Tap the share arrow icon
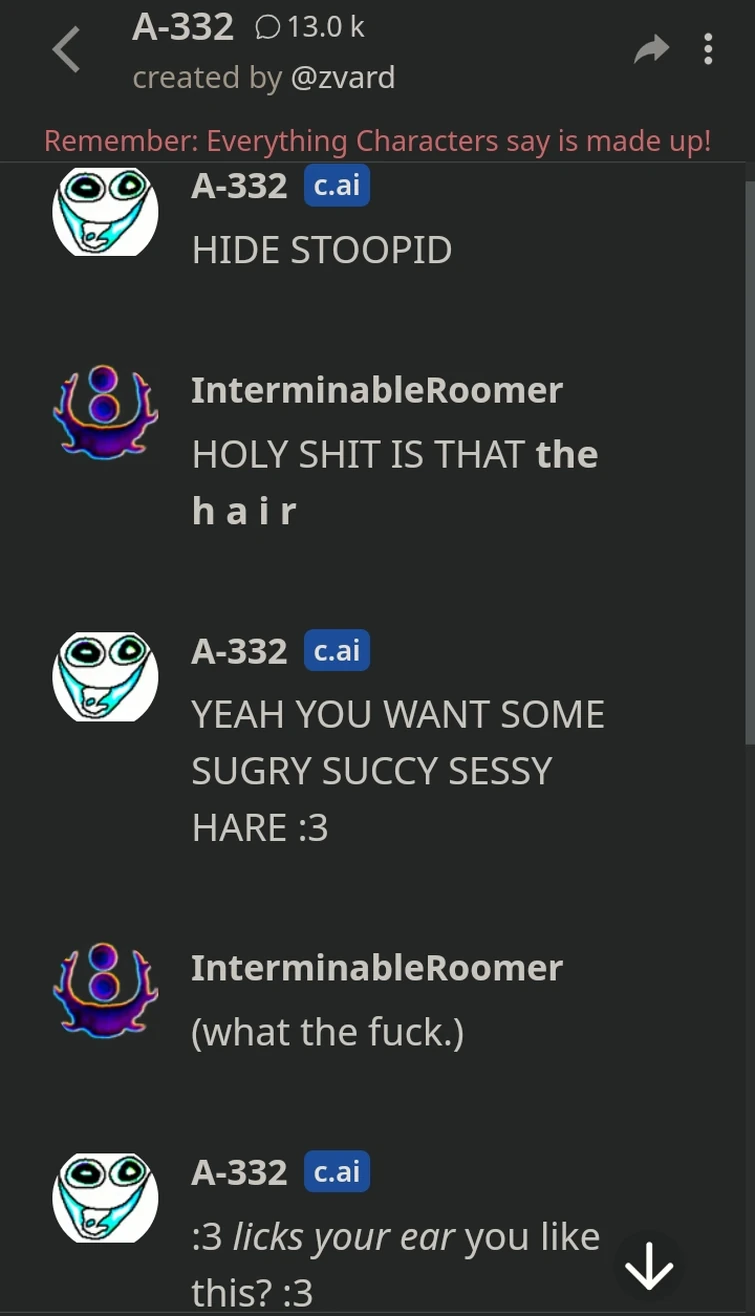This screenshot has height=1316, width=755. coord(651,49)
